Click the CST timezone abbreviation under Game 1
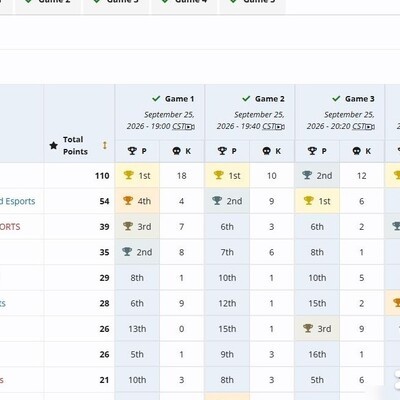Image resolution: width=400 pixels, height=400 pixels. click(x=179, y=126)
